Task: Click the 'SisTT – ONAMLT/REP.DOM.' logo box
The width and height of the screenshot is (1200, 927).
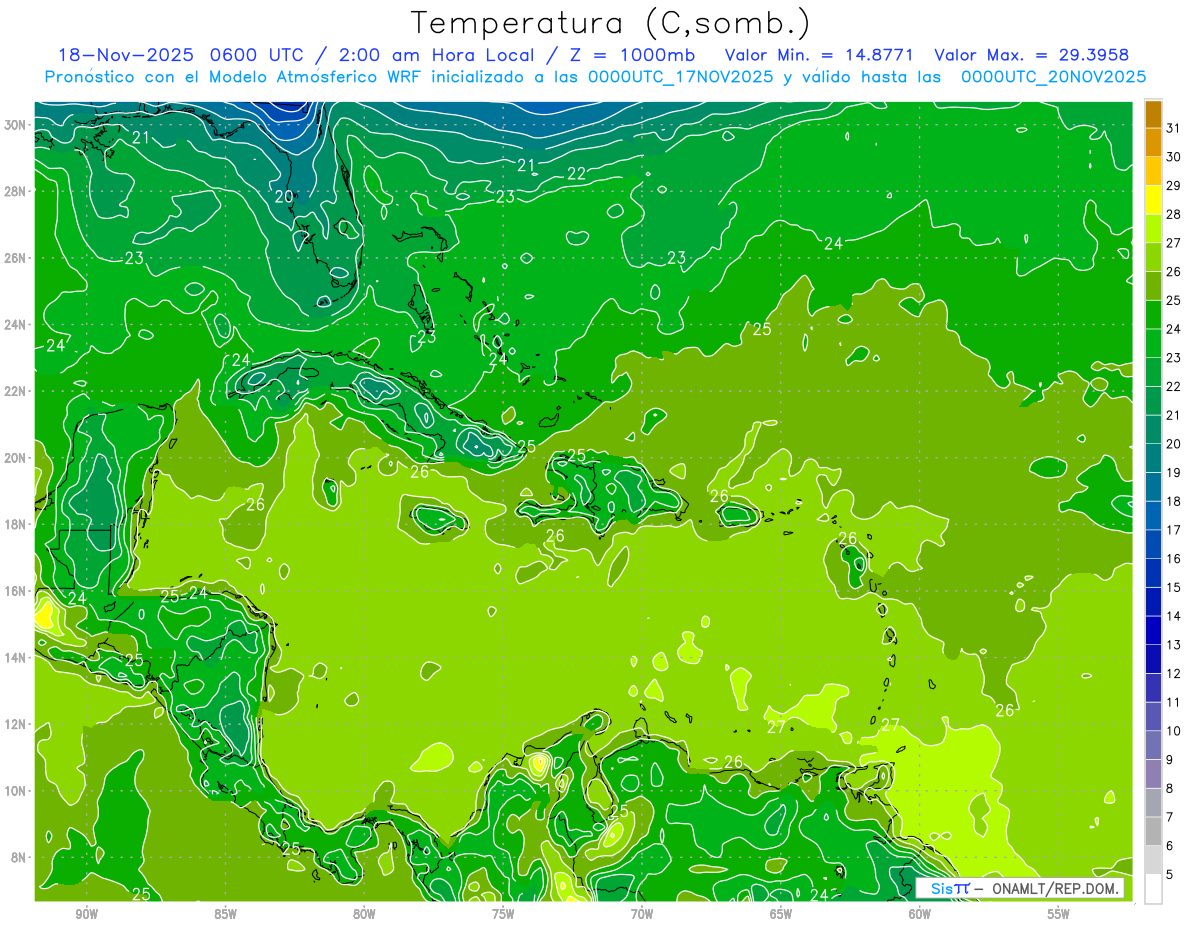Action: pos(1018,888)
